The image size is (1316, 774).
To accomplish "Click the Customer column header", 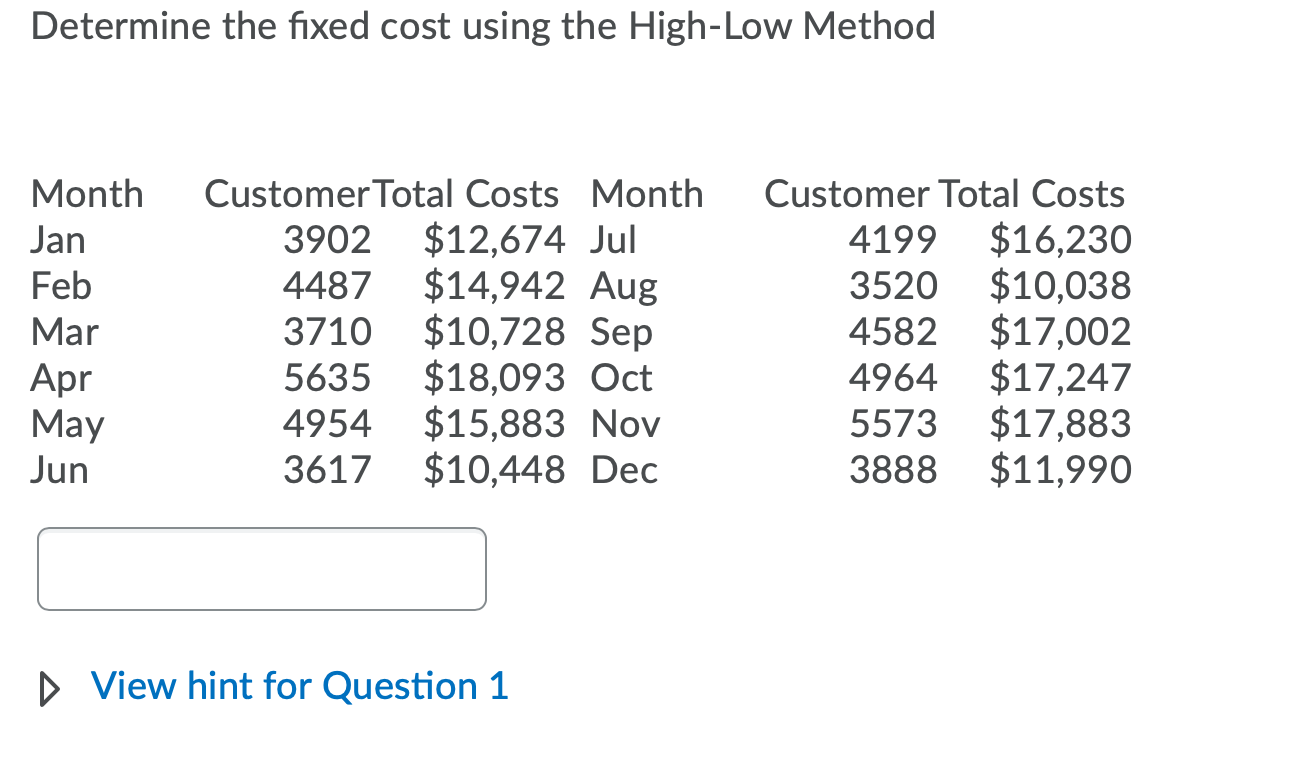I will (288, 194).
